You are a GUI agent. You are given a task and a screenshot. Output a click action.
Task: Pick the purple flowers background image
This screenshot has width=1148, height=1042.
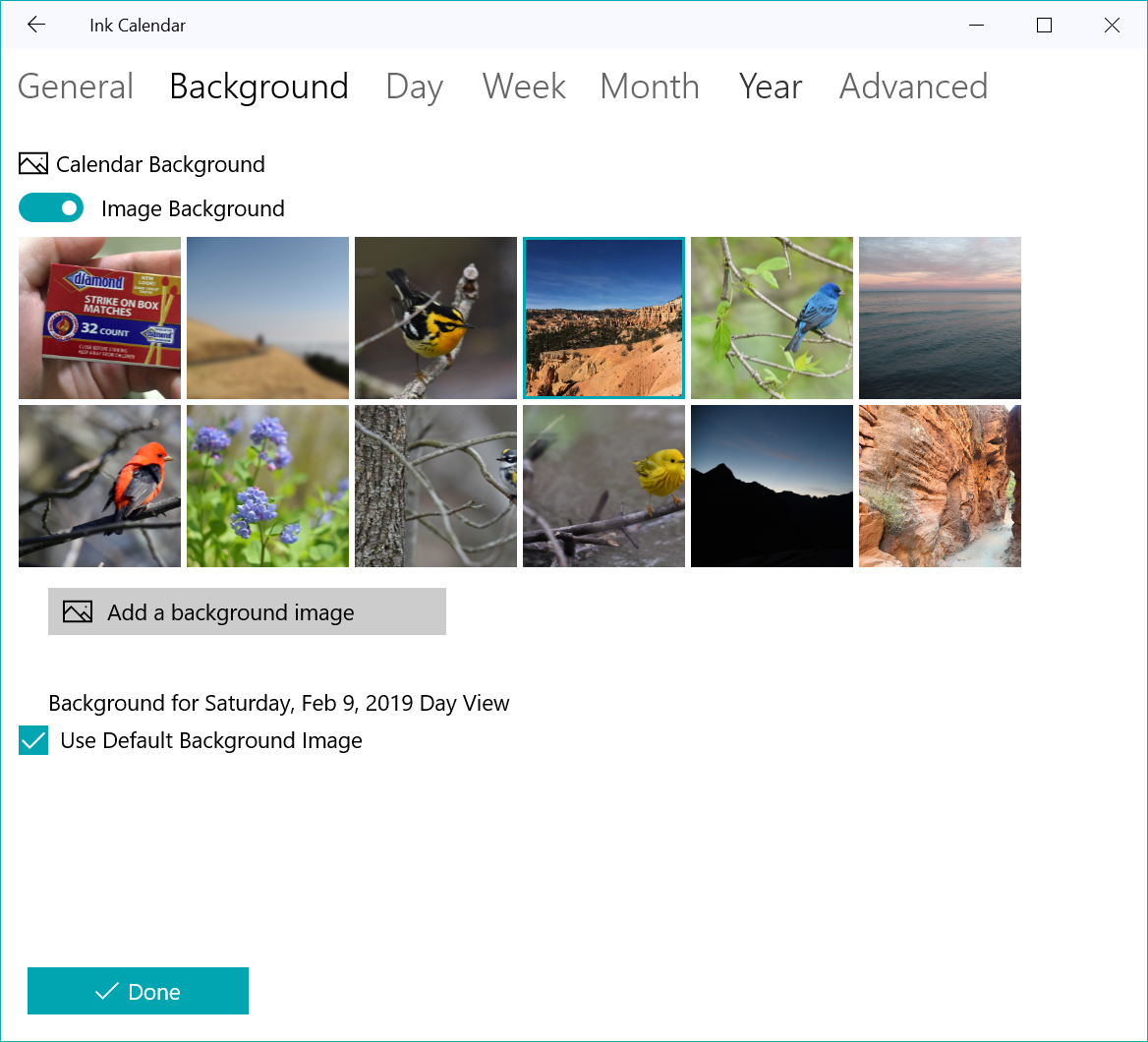[x=267, y=486]
